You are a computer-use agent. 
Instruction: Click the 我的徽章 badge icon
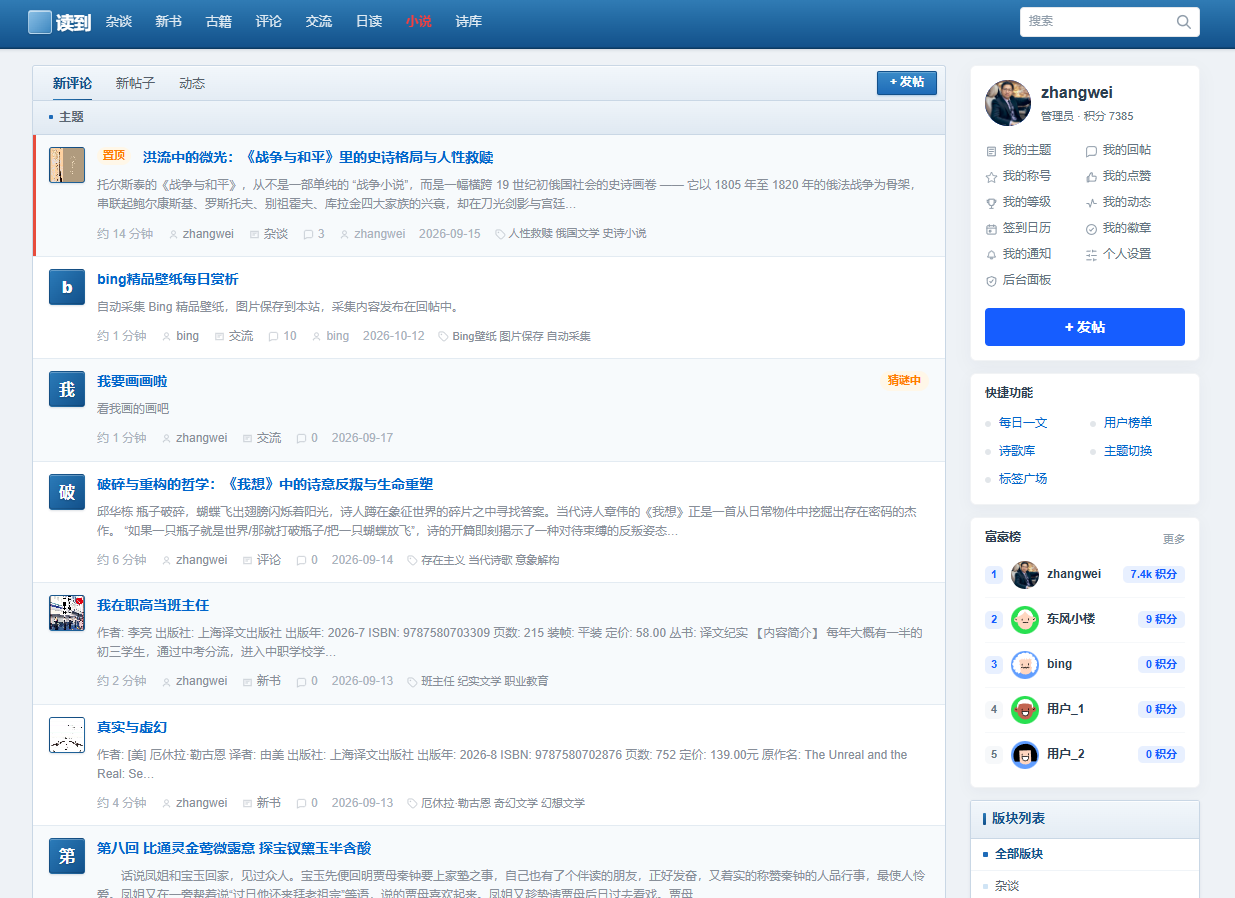coord(1091,229)
